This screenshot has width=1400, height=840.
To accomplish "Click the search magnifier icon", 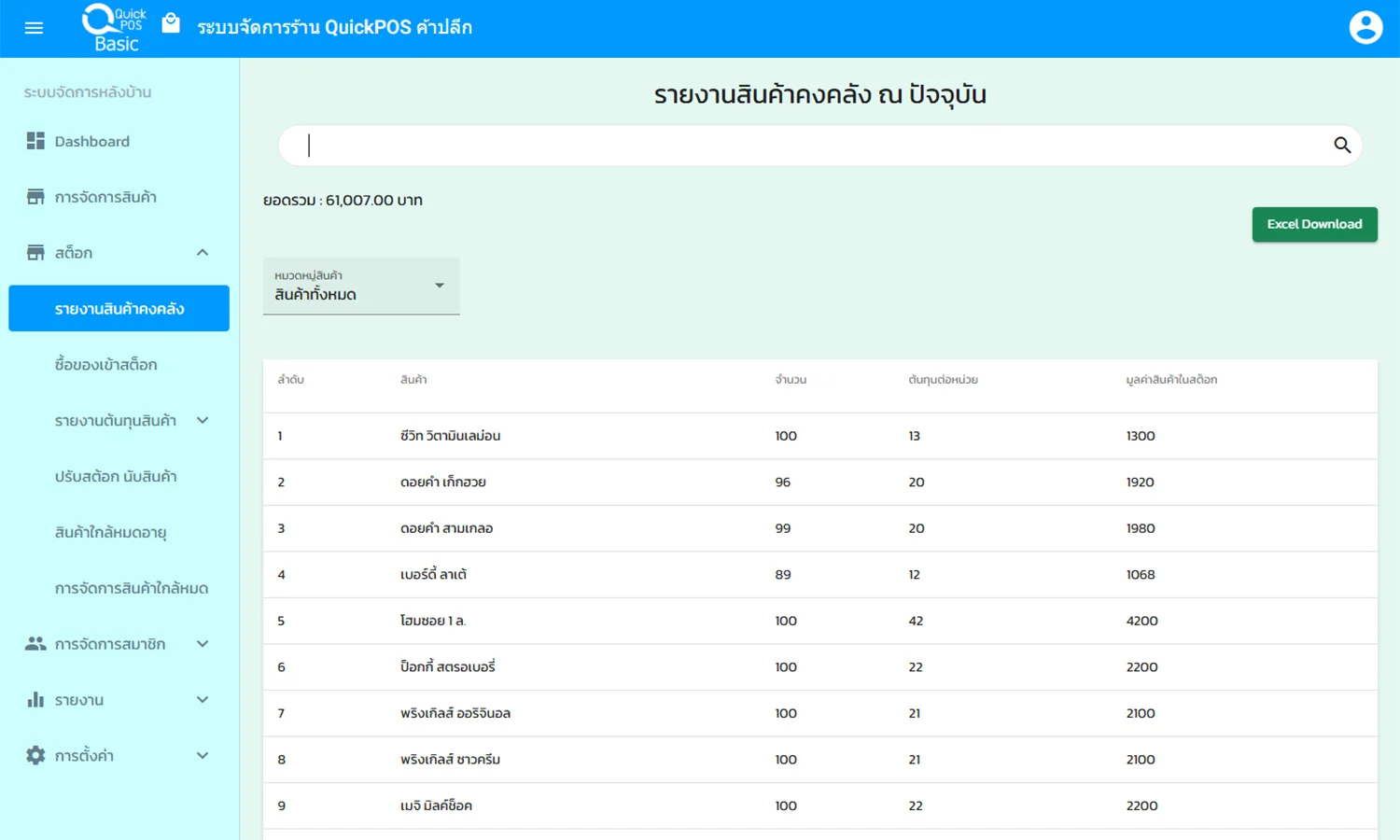I will [x=1342, y=145].
